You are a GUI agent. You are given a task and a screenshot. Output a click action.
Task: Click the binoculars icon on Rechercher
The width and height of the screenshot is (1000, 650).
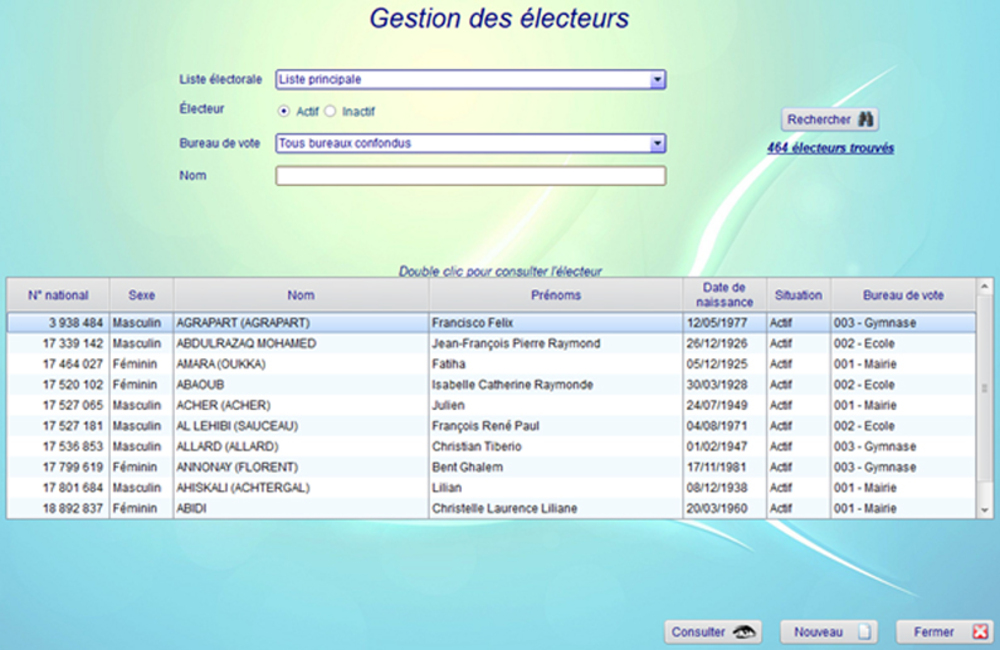866,119
